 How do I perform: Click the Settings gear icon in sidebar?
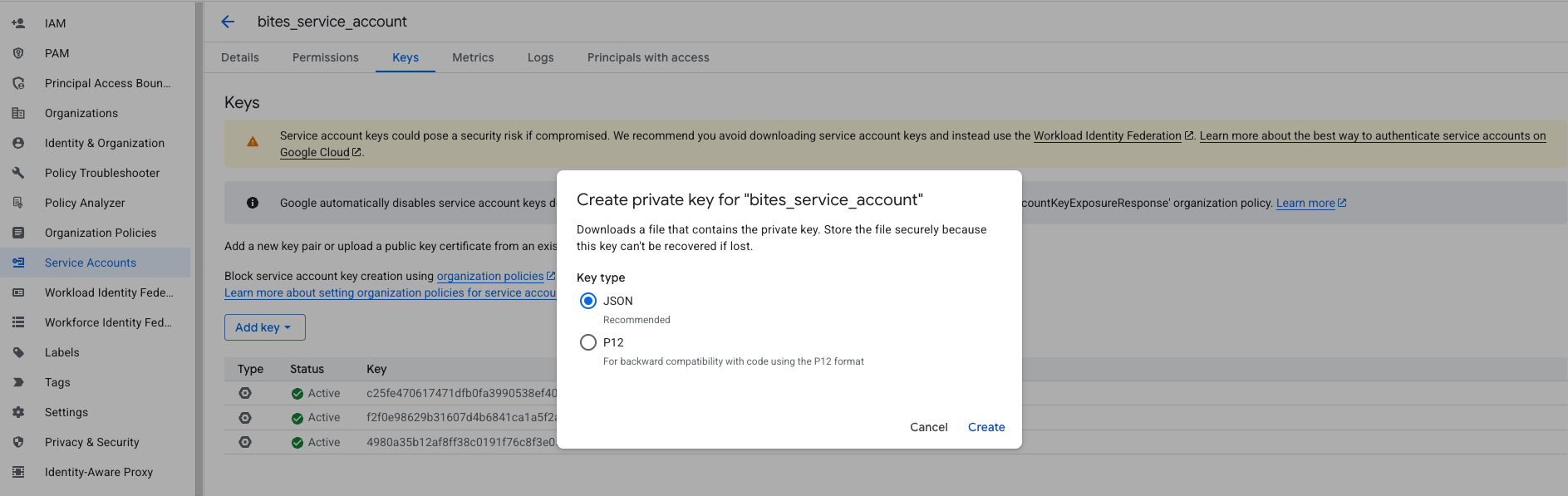pos(18,412)
